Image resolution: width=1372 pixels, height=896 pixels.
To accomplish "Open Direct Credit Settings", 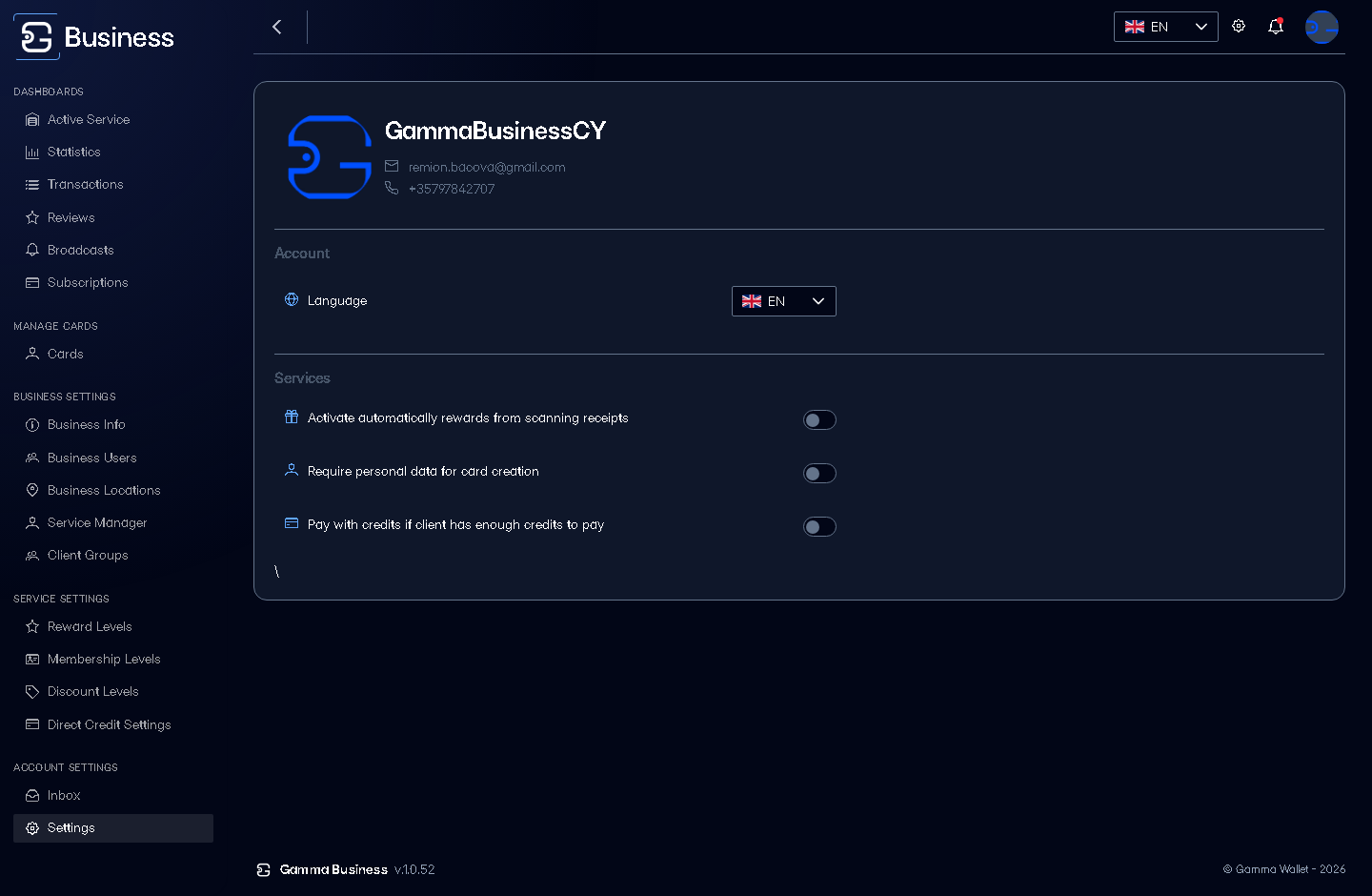I will click(113, 724).
